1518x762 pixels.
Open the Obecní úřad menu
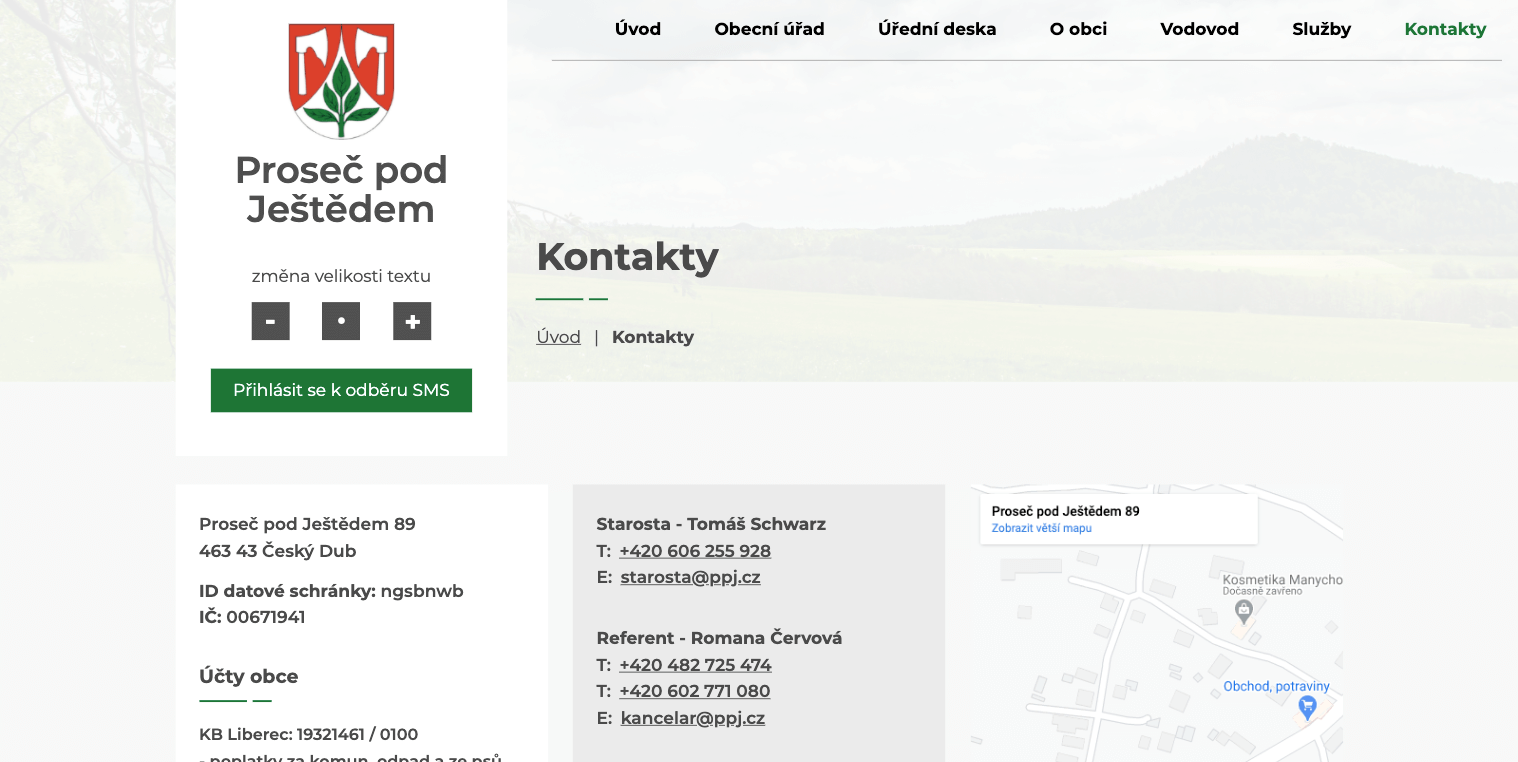769,29
